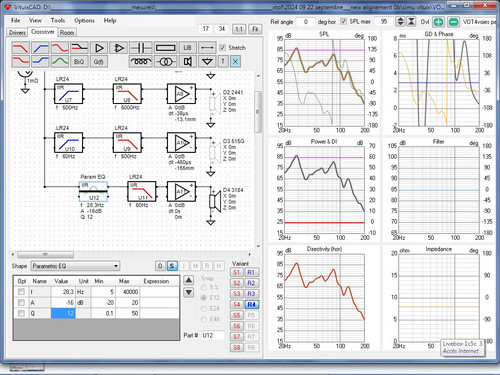Add the gain amplifier double-triangle component
The height and width of the screenshot is (375, 500).
tap(119, 48)
